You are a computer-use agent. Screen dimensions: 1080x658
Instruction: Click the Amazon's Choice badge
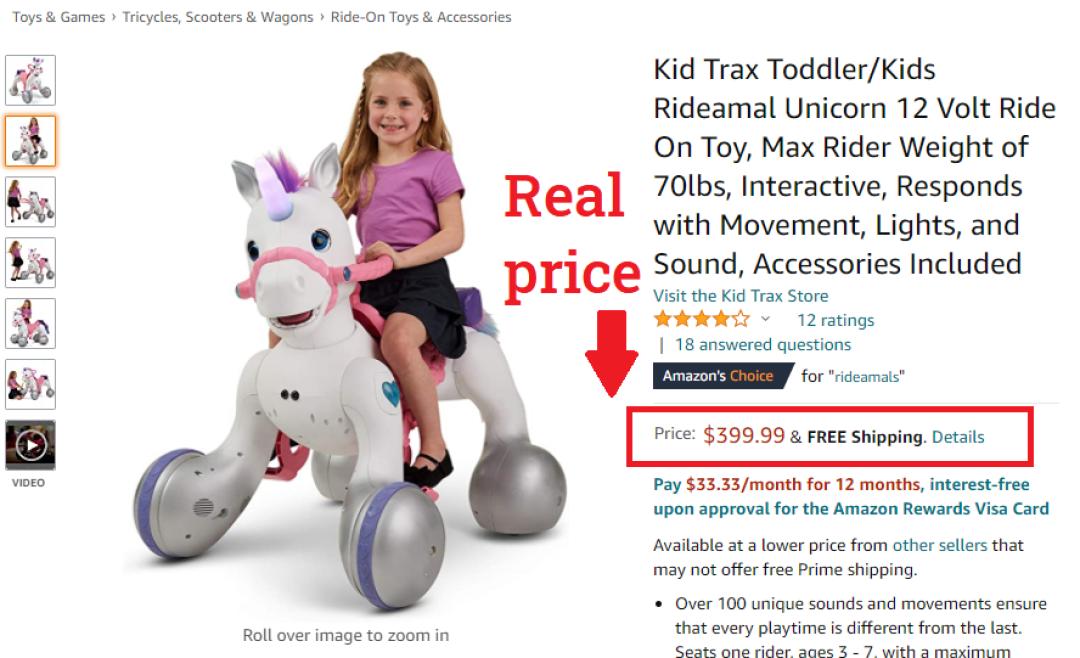[723, 376]
